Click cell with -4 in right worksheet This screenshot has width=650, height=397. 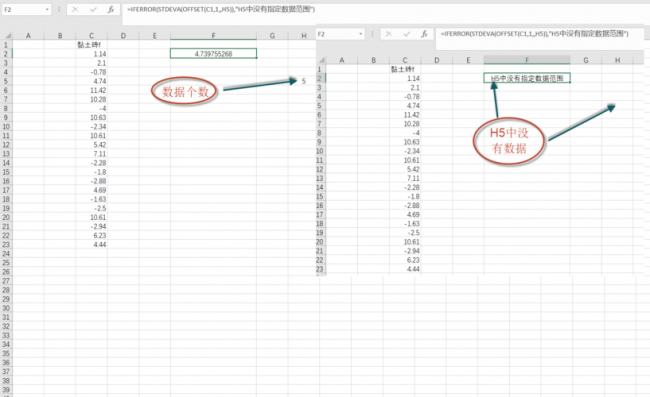click(x=405, y=133)
